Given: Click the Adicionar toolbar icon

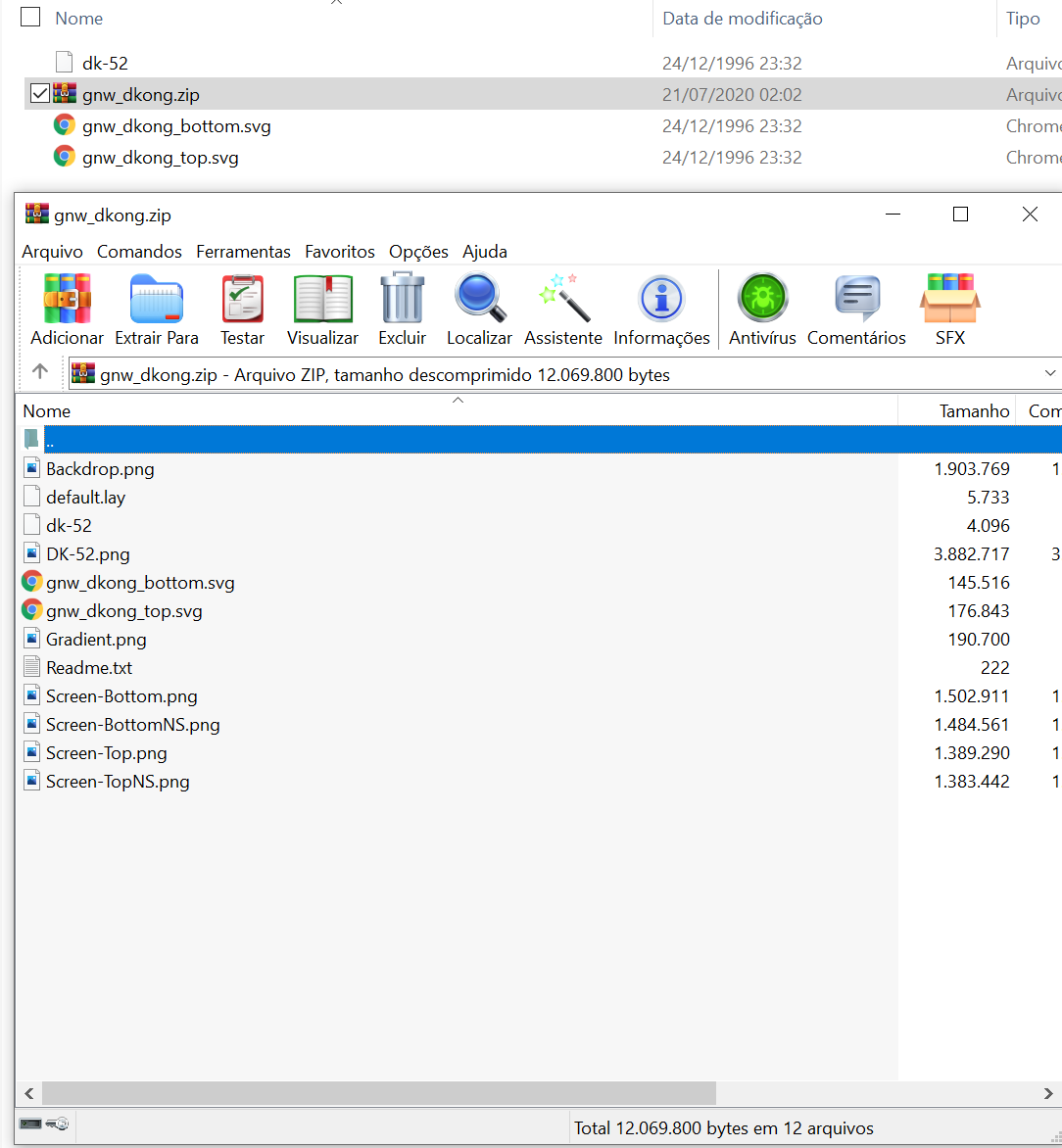Looking at the screenshot, I should point(67,299).
